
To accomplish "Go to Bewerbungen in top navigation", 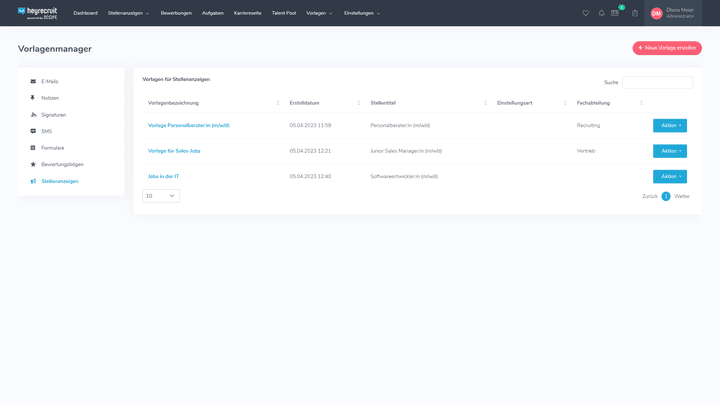I will [x=176, y=13].
